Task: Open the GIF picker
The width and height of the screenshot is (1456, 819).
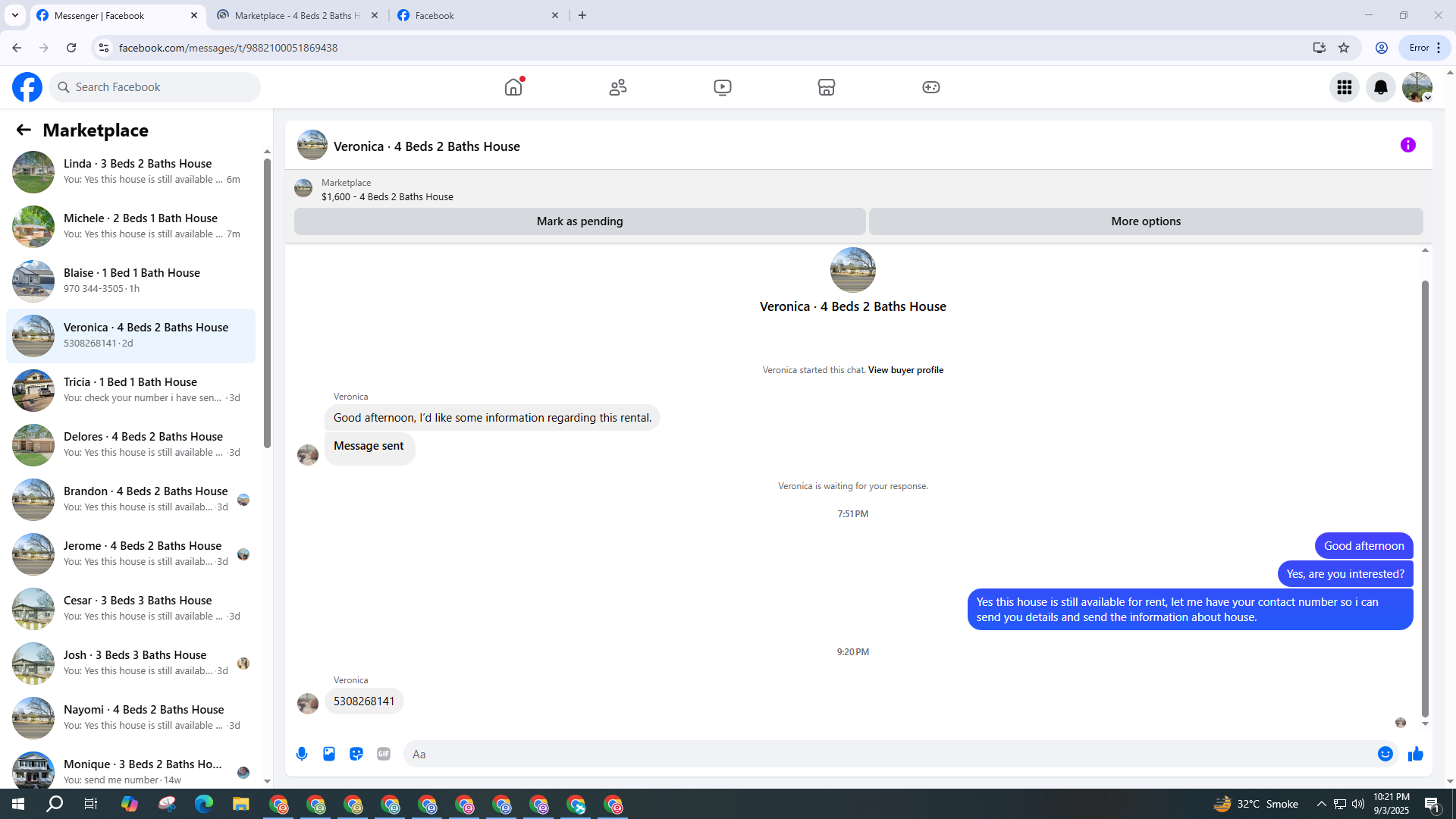Action: tap(384, 754)
